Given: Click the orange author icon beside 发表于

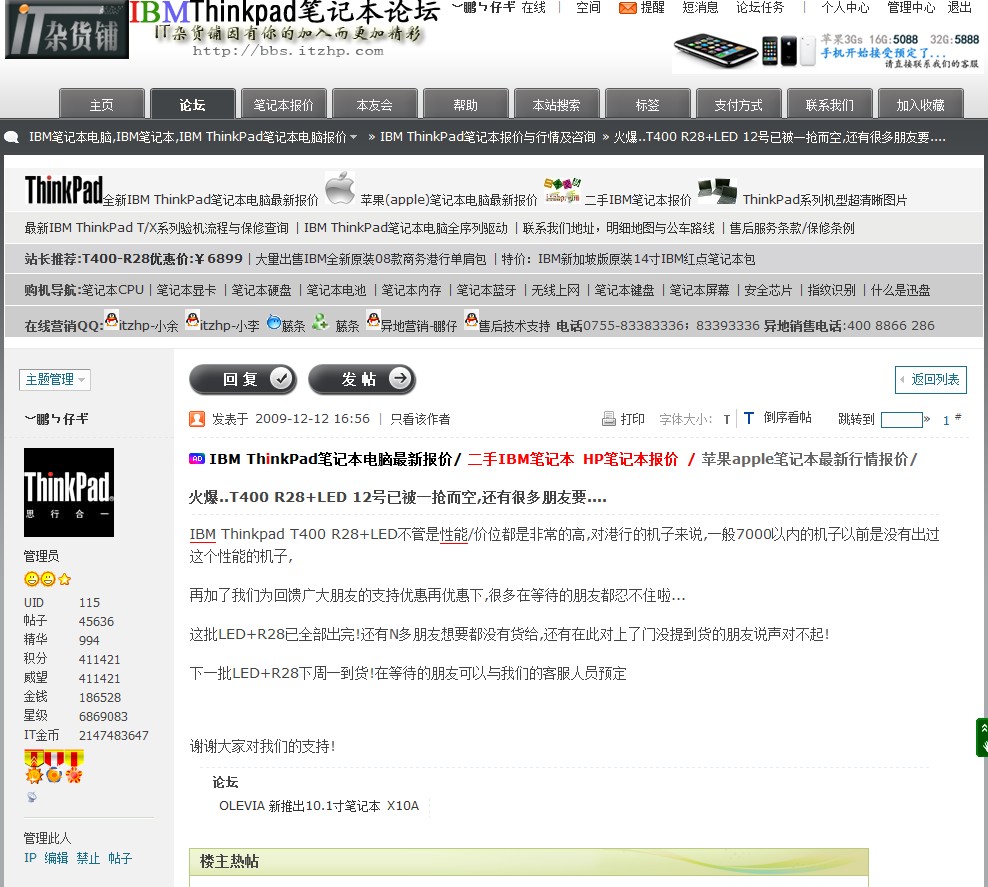Looking at the screenshot, I should coord(197,419).
